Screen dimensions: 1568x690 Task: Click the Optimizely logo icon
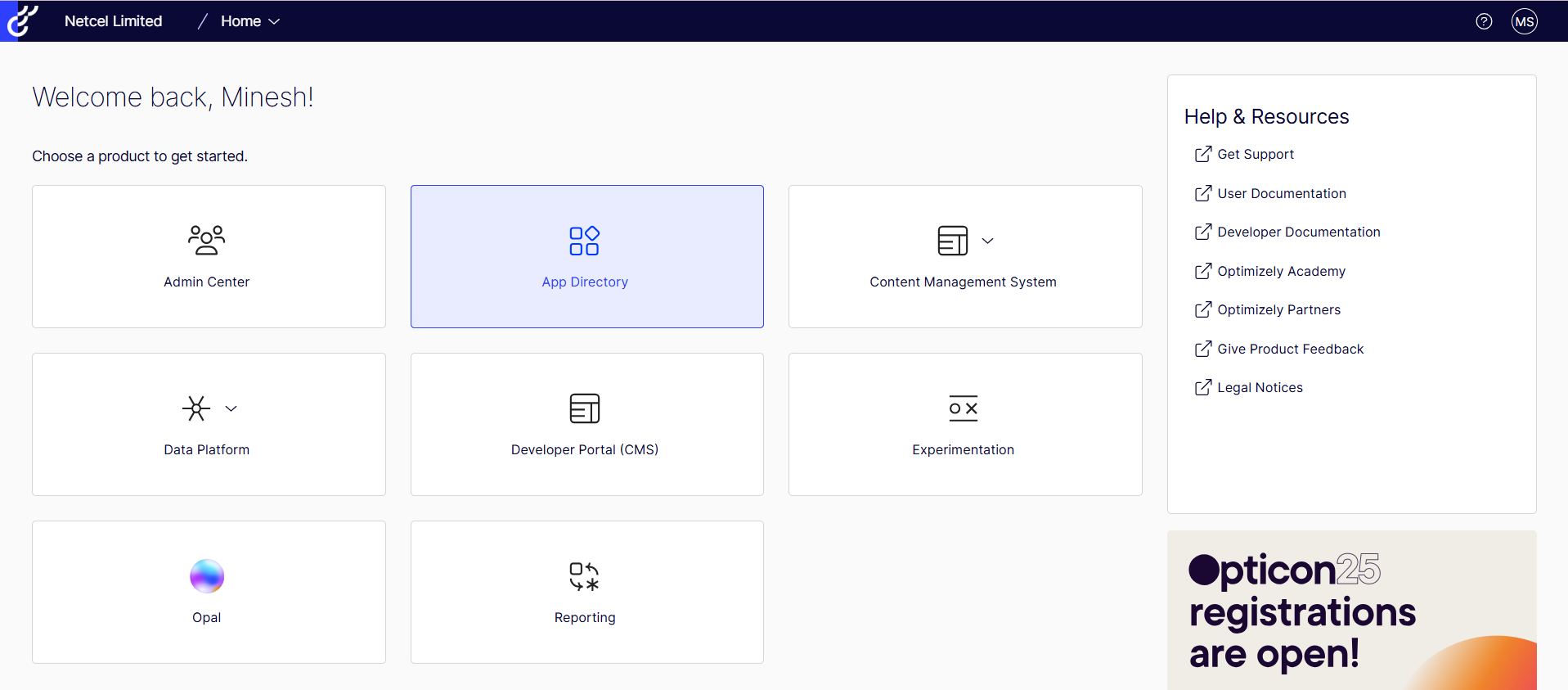[21, 21]
